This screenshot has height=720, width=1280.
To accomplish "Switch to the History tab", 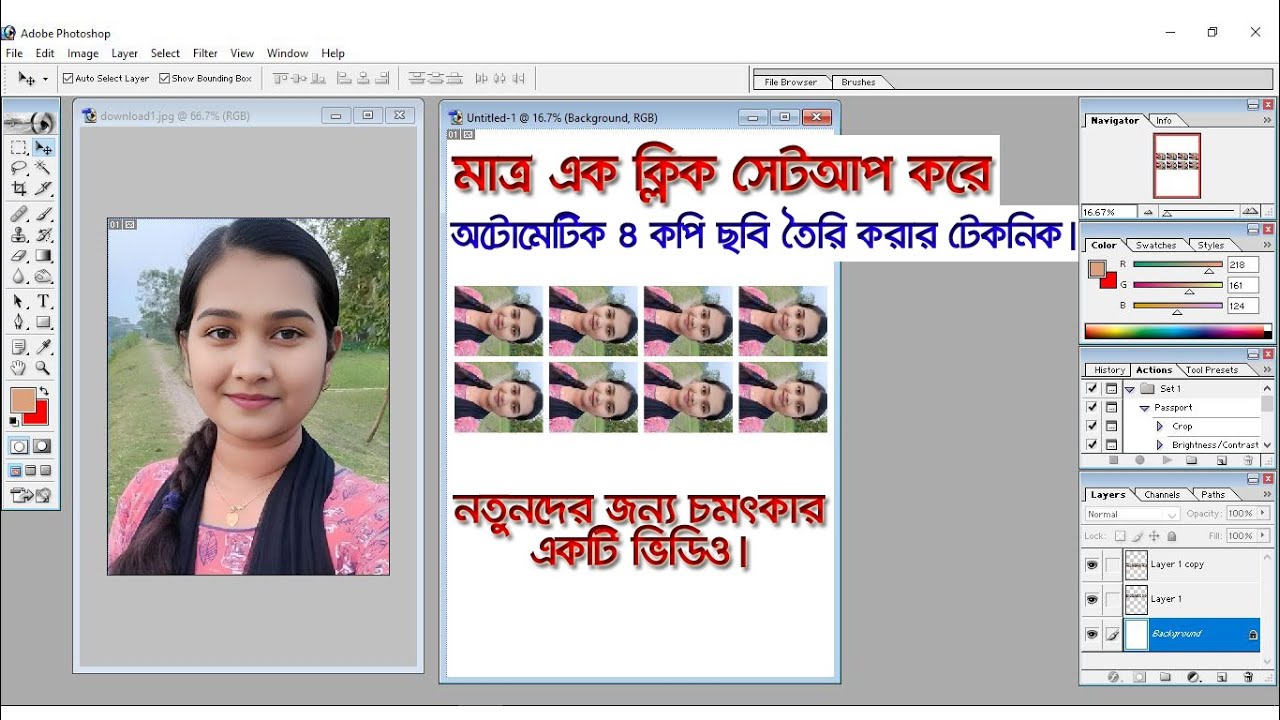I will point(1109,370).
